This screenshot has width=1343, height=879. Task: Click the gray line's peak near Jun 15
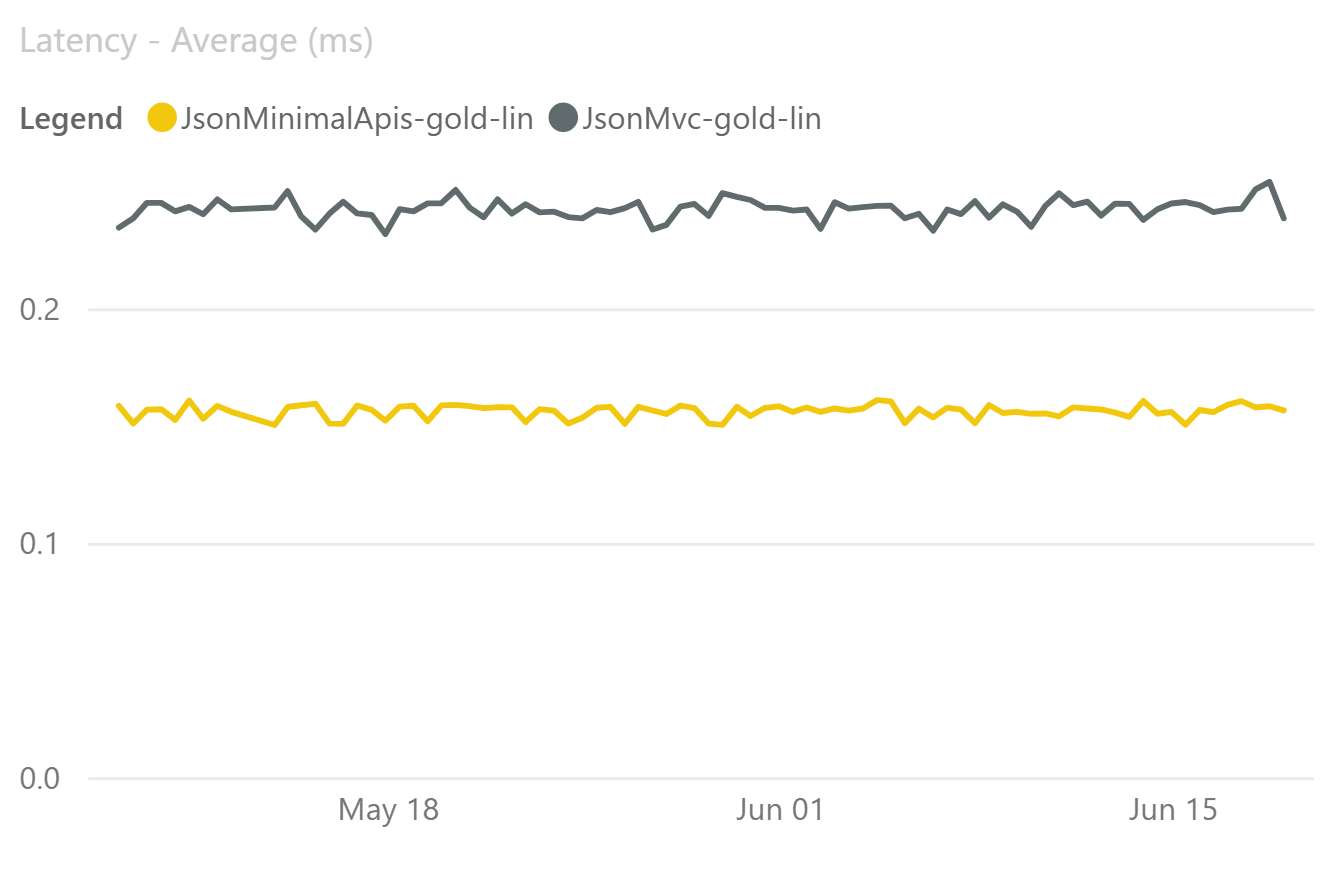pos(1270,182)
